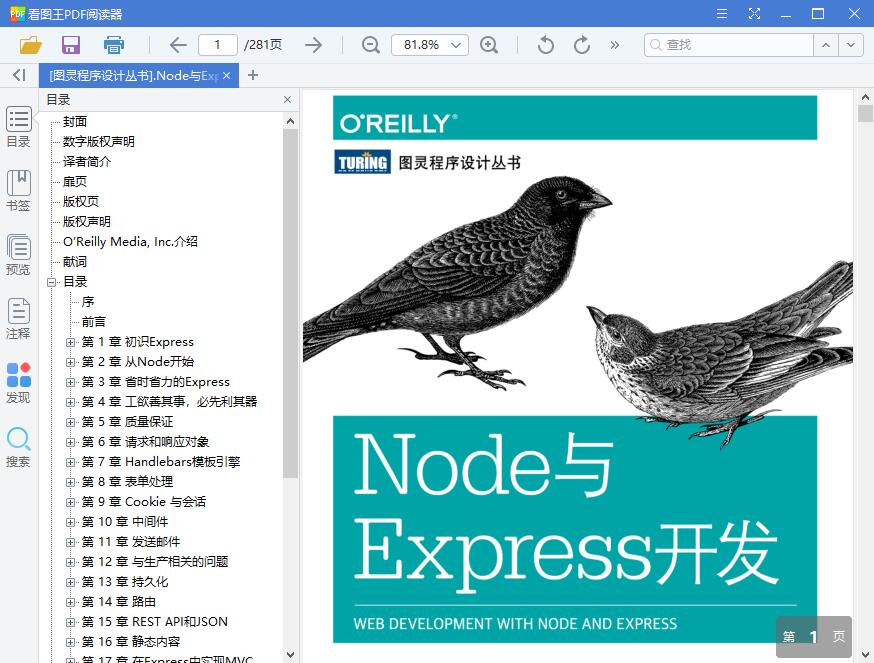The image size is (874, 663).
Task: Open the 预览 thumbnails panel
Action: tap(18, 255)
